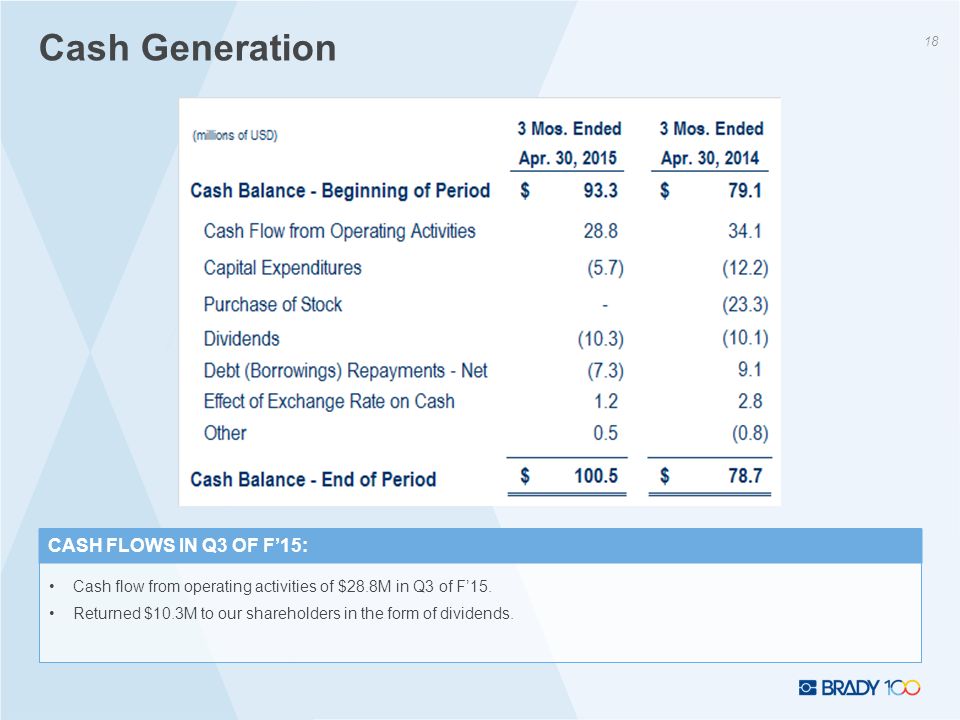Click the 2.8 exchange rate effect value
960x720 pixels.
(749, 401)
